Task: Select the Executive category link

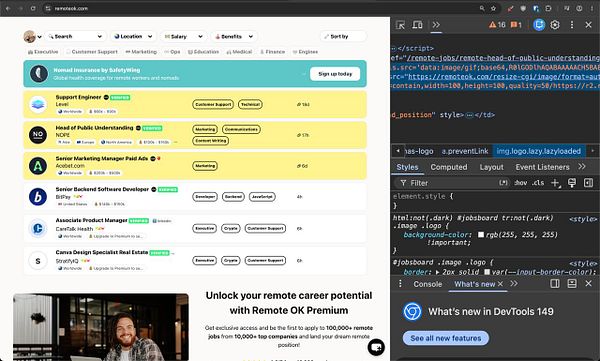Action: click(x=43, y=52)
